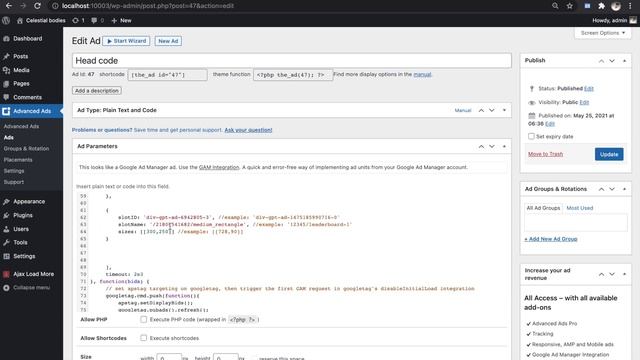Click the WordPress logo in admin bar
The image size is (640, 360).
(6, 20)
